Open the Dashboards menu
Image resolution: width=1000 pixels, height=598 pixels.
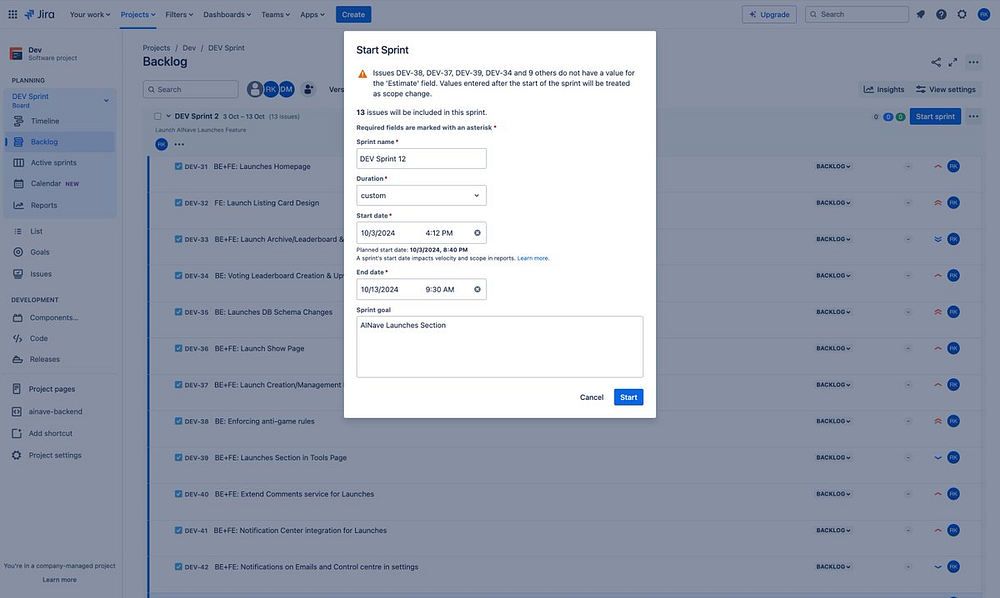[x=227, y=14]
